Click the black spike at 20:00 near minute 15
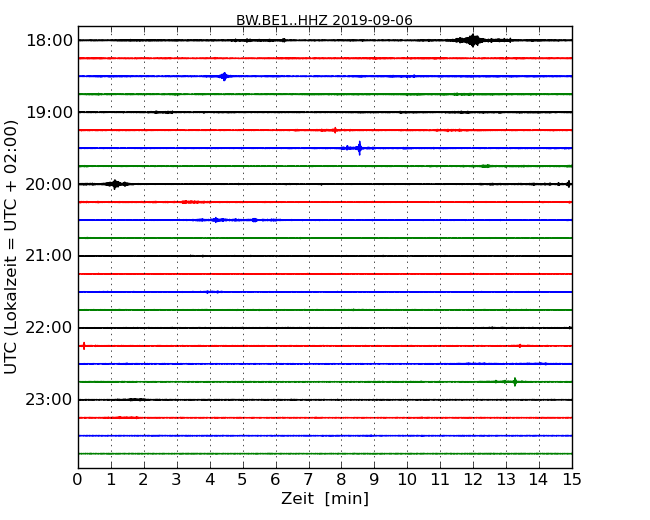 coord(569,184)
